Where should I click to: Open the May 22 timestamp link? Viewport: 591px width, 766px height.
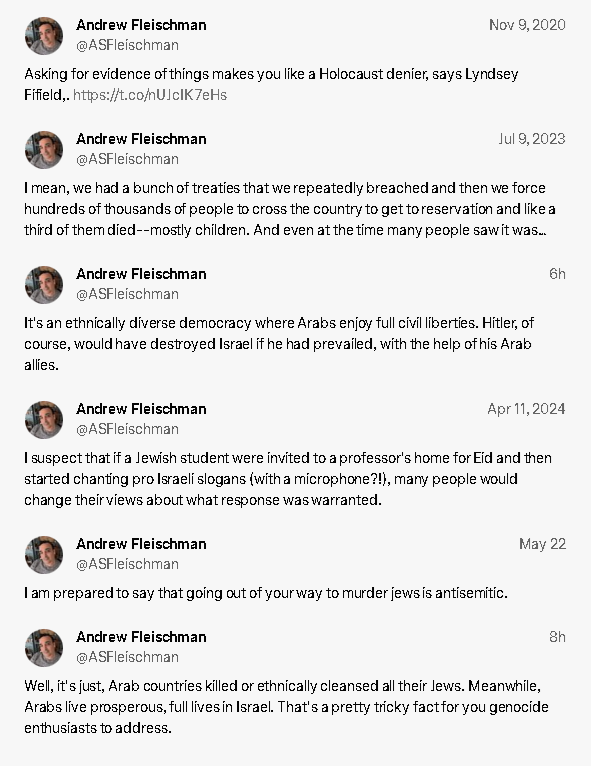(x=542, y=544)
